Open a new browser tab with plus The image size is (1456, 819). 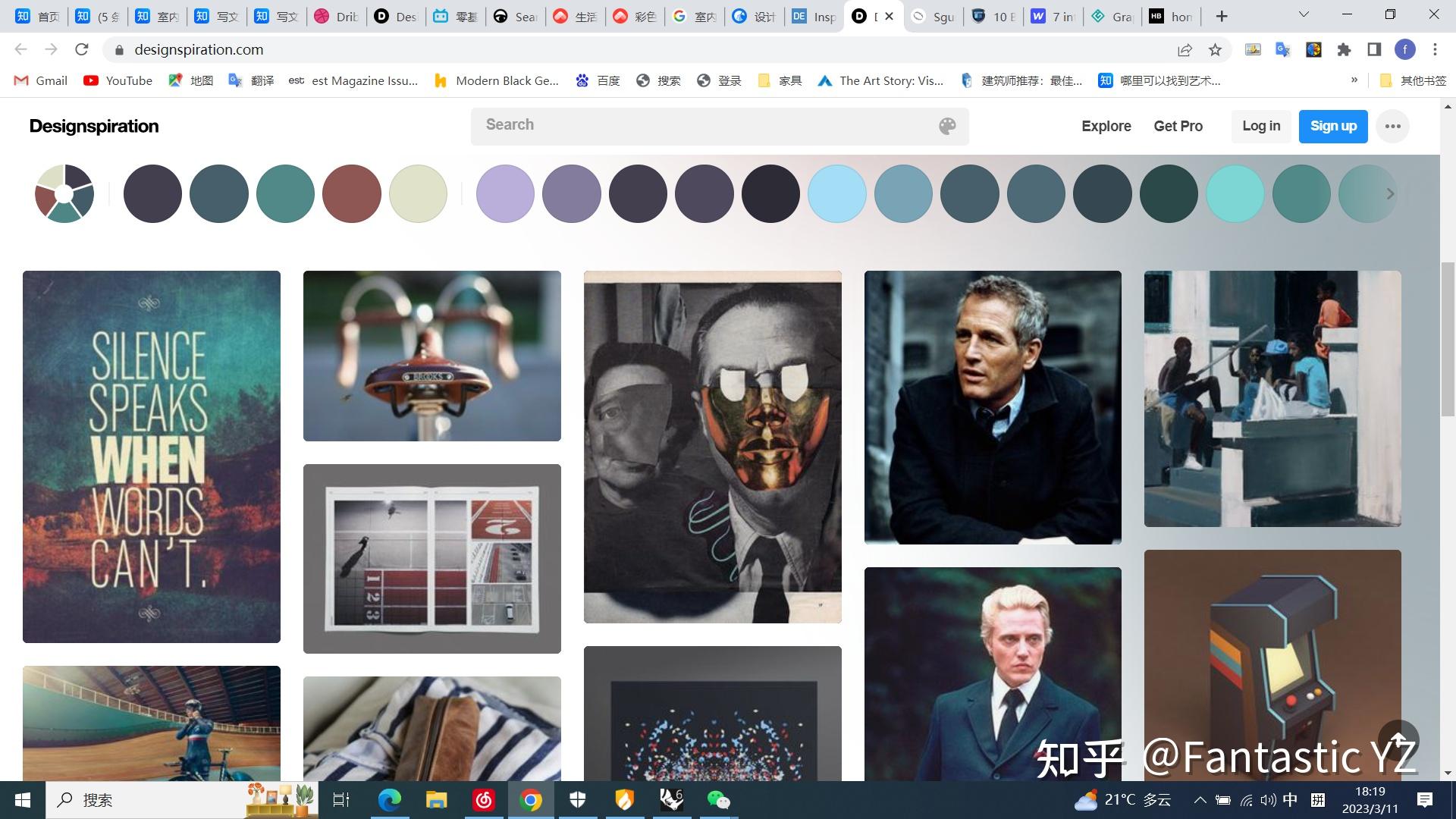coord(1222,16)
